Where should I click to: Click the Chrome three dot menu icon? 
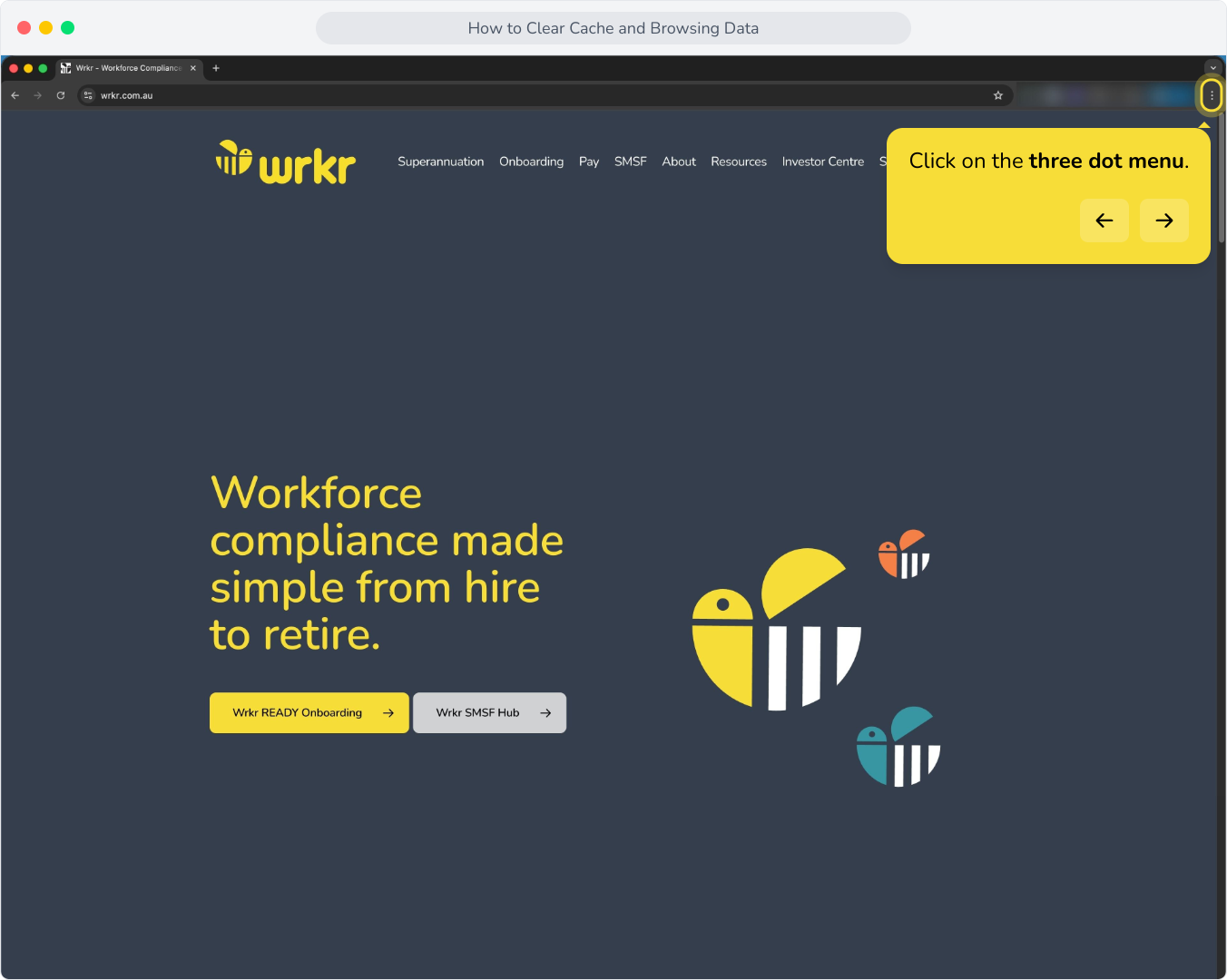[1212, 95]
